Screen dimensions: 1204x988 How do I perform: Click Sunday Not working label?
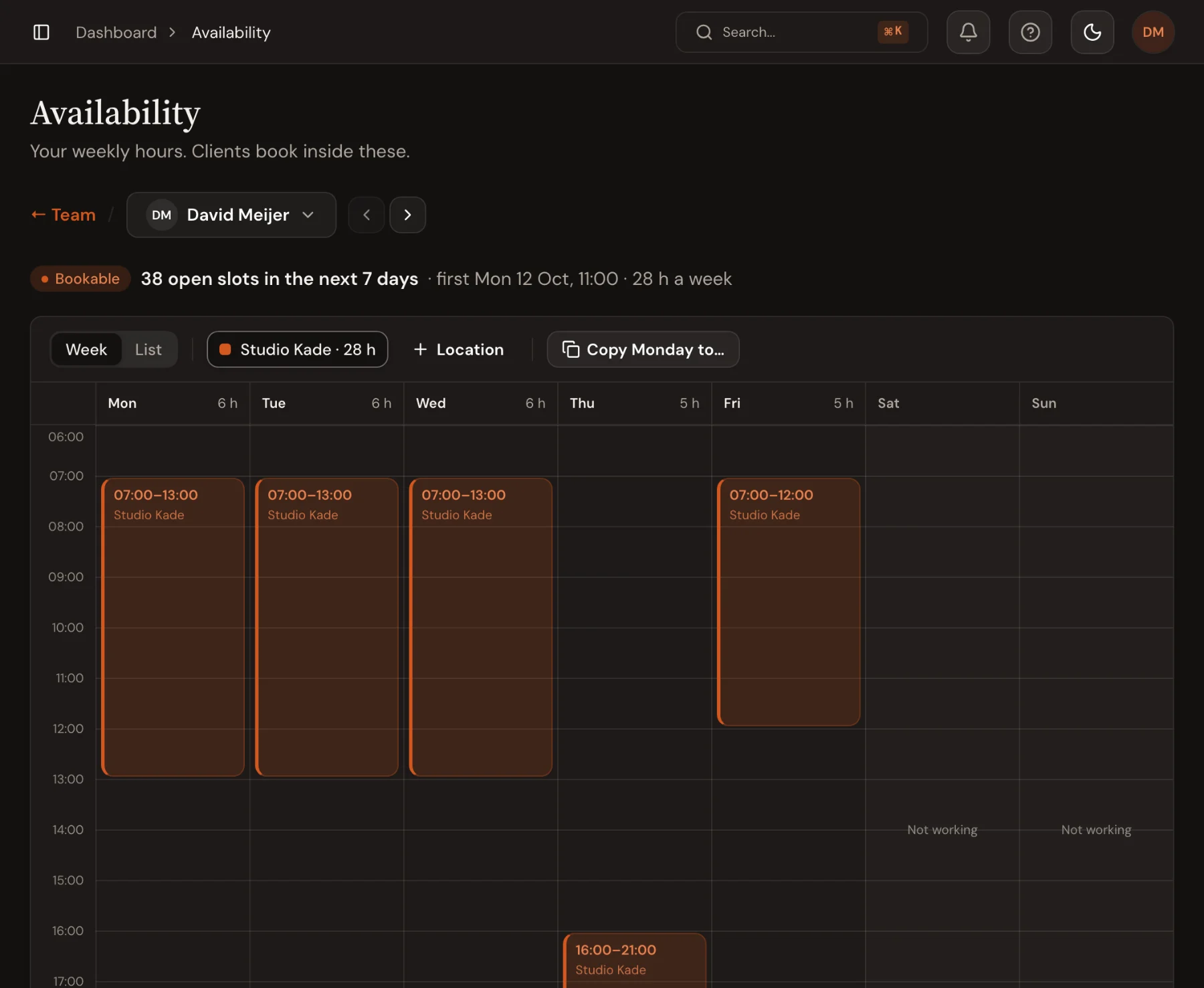pyautogui.click(x=1096, y=829)
